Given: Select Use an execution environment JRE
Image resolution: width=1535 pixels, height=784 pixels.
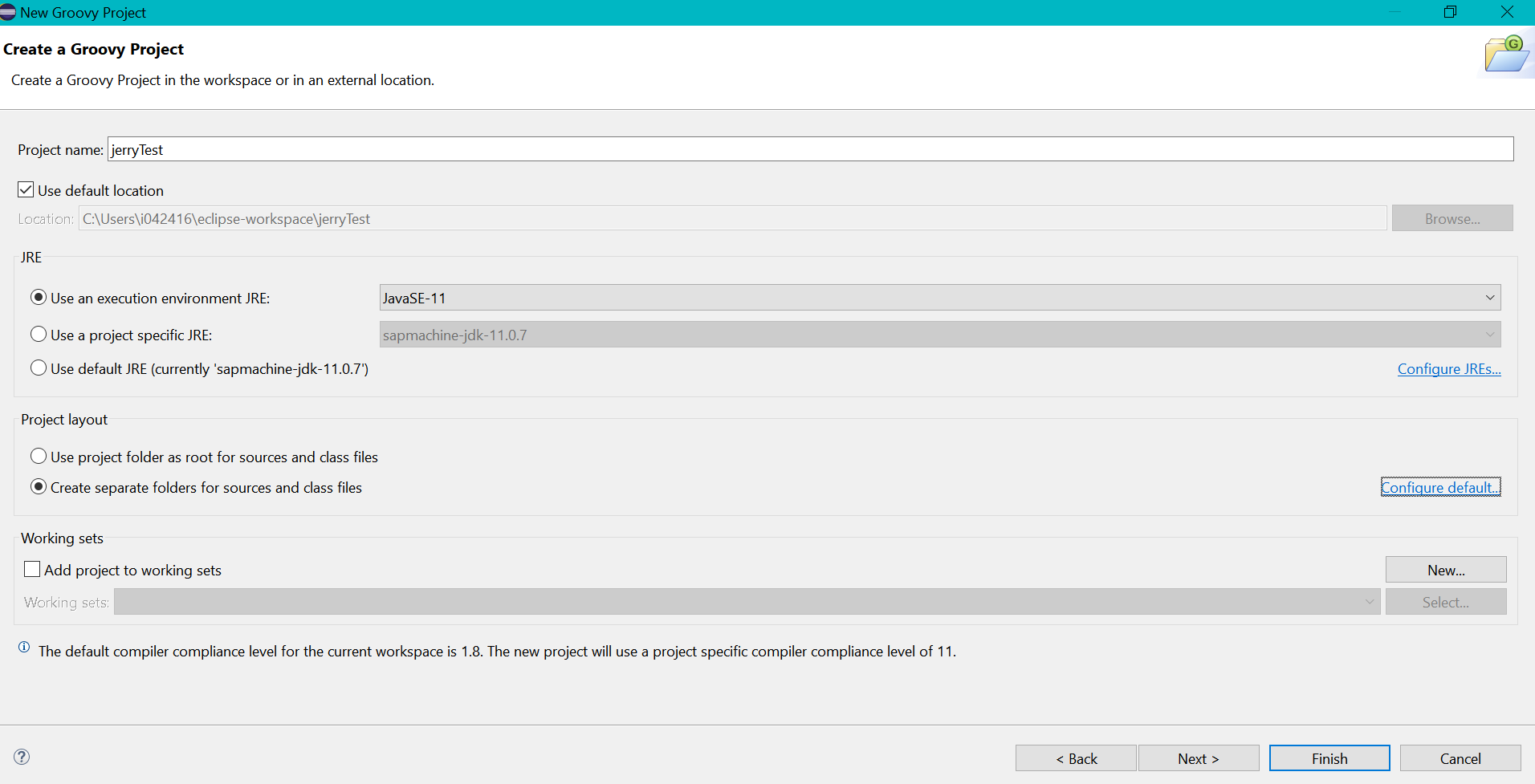Looking at the screenshot, I should click(x=39, y=298).
